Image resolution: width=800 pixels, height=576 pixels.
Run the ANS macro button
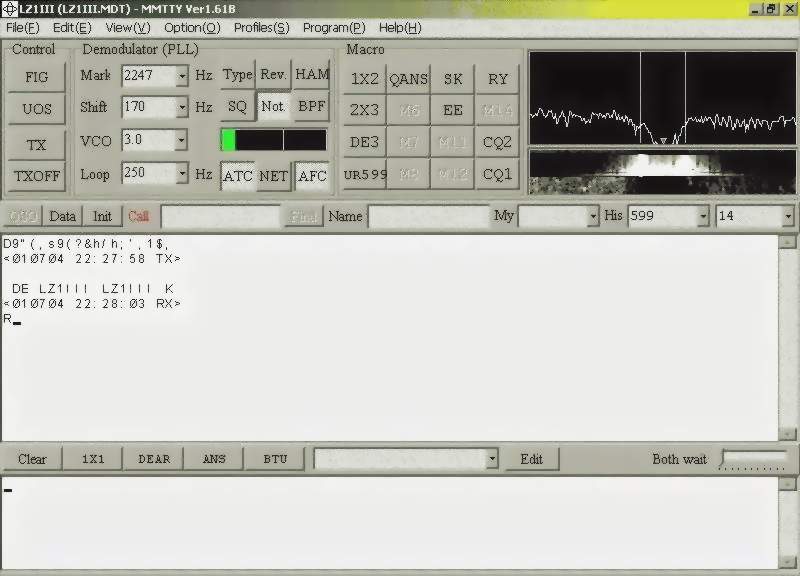(214, 459)
